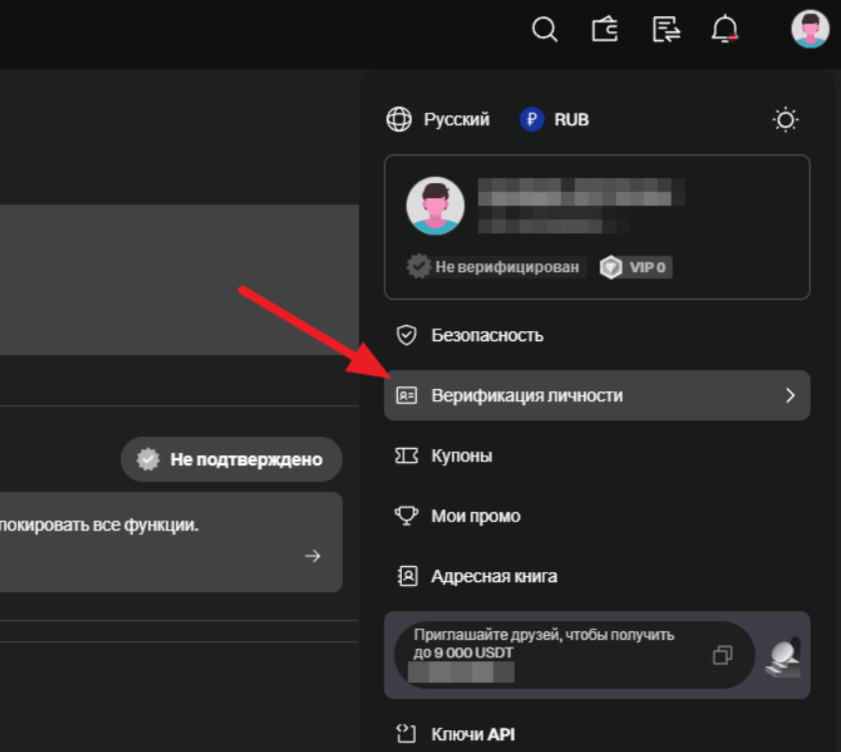Open notifications bell icon

724,30
